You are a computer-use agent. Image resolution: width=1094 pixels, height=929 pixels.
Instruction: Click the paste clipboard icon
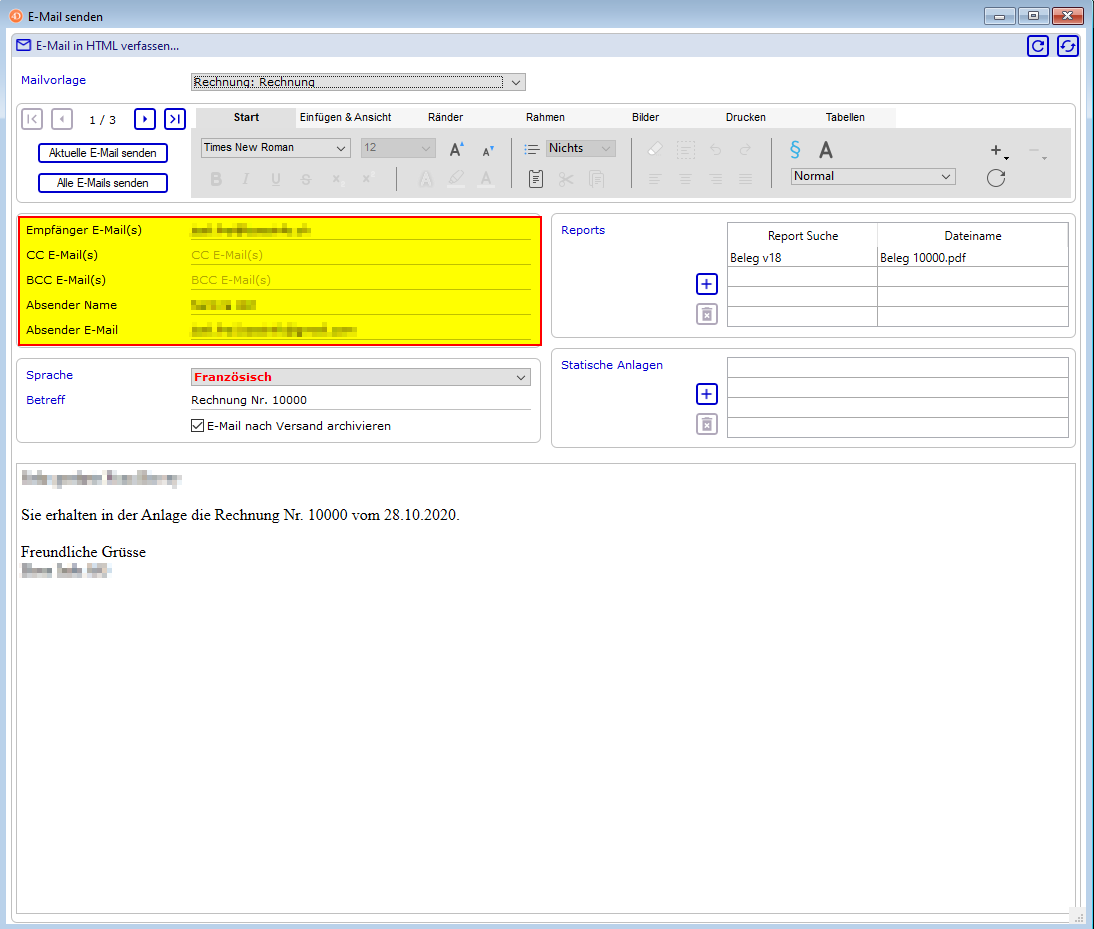pyautogui.click(x=536, y=179)
